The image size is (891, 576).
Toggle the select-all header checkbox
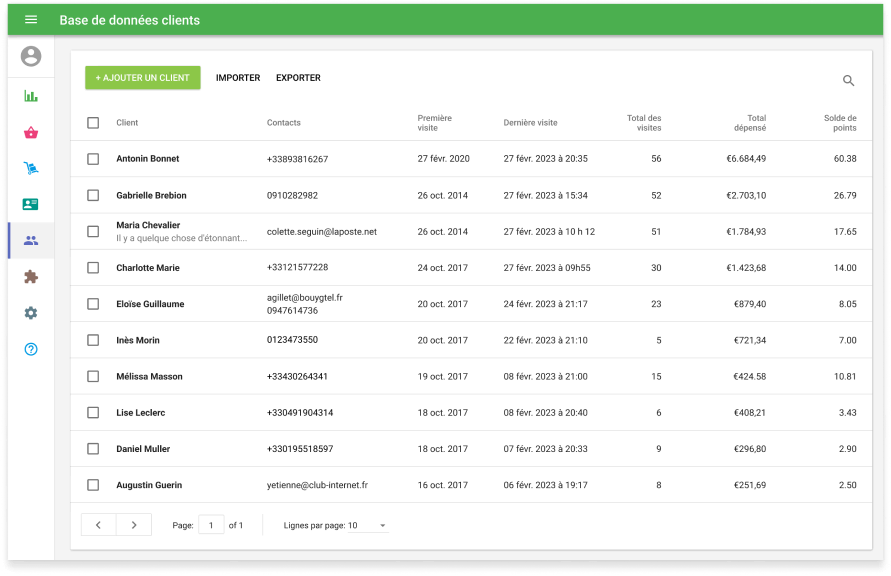pyautogui.click(x=93, y=123)
